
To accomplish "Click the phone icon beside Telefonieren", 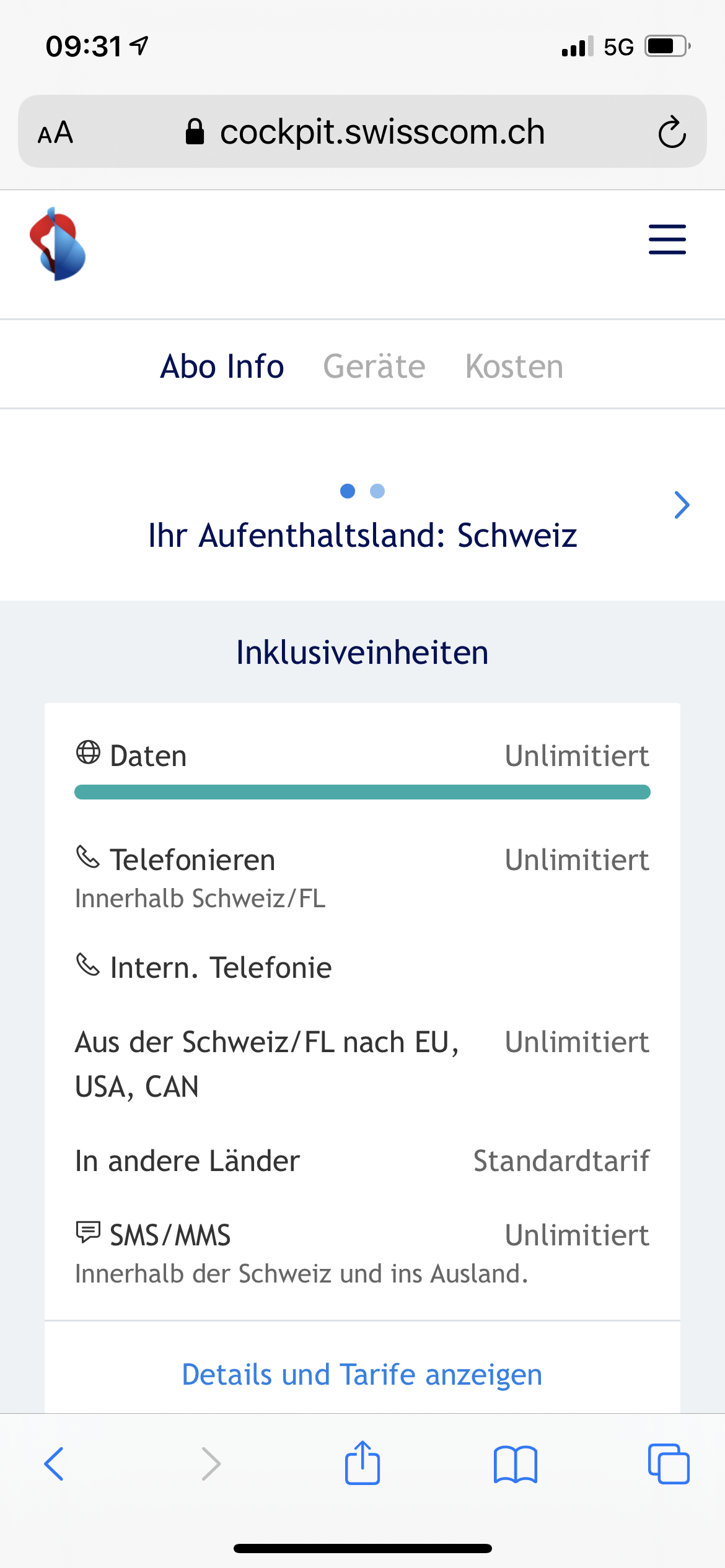I will pos(87,858).
